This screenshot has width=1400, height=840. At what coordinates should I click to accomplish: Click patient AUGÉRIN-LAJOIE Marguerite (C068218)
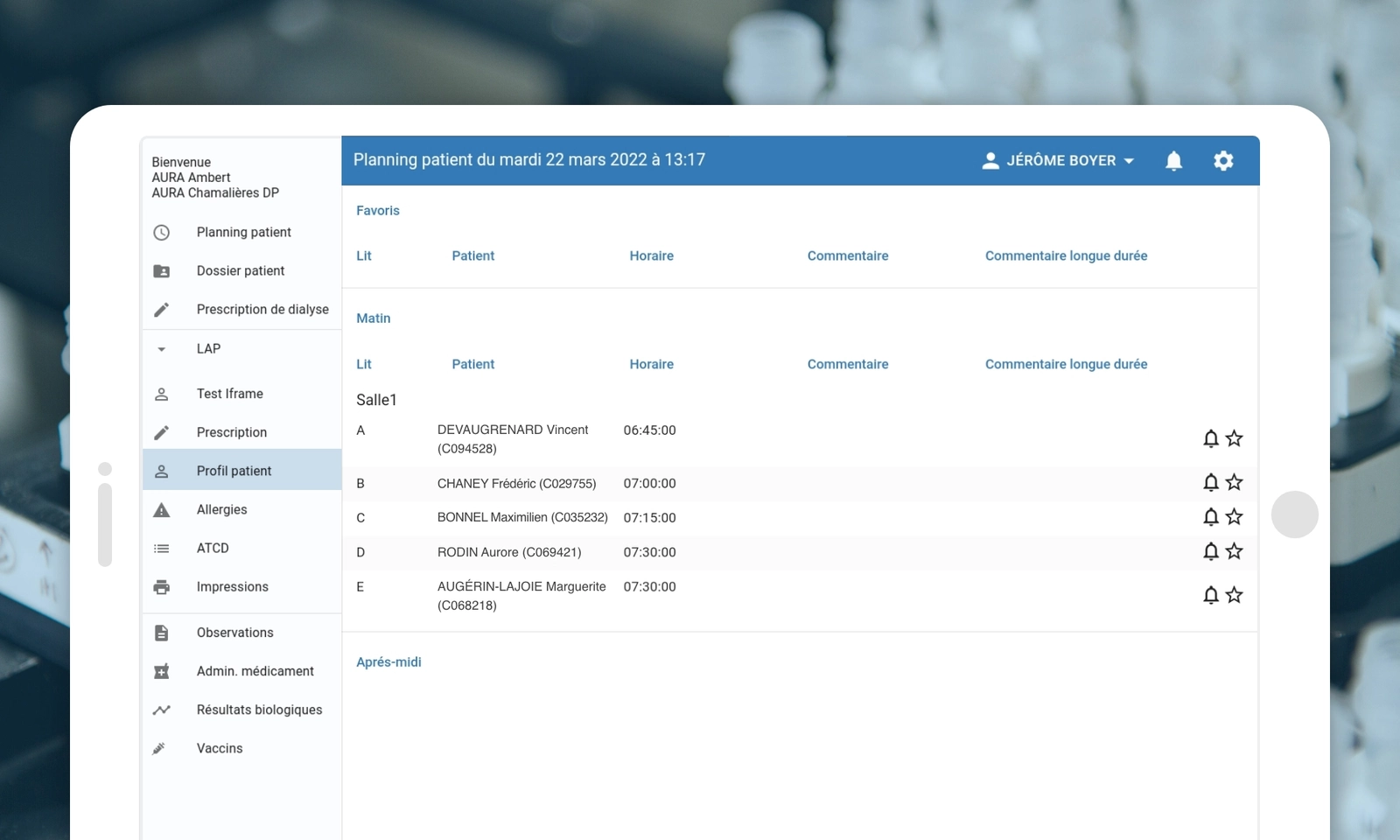pos(521,596)
